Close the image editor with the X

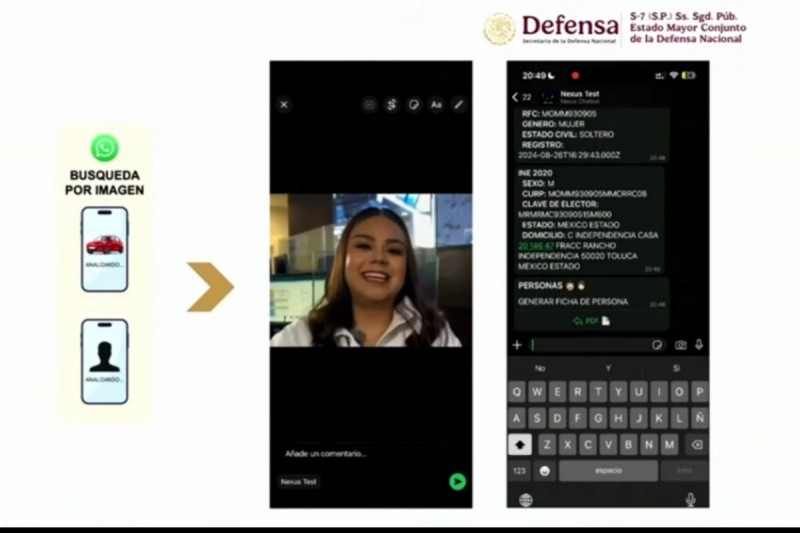point(284,104)
